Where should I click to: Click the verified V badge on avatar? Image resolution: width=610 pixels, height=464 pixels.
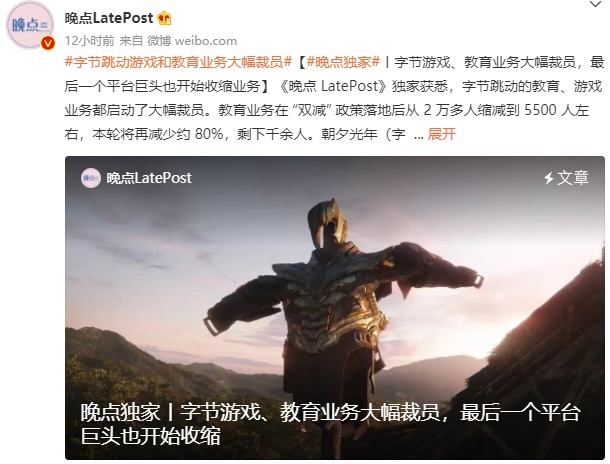47,43
